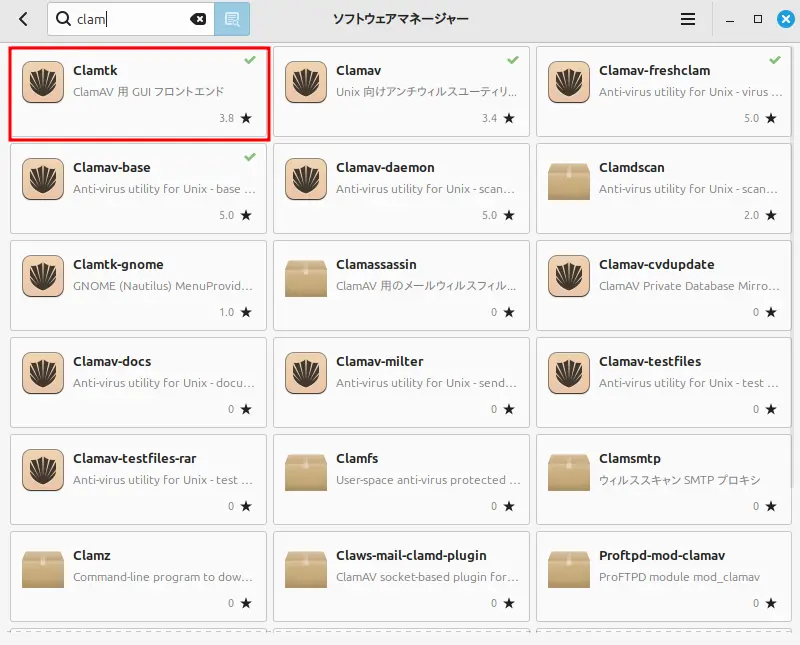Click the Clamav-base shield icon

click(43, 179)
